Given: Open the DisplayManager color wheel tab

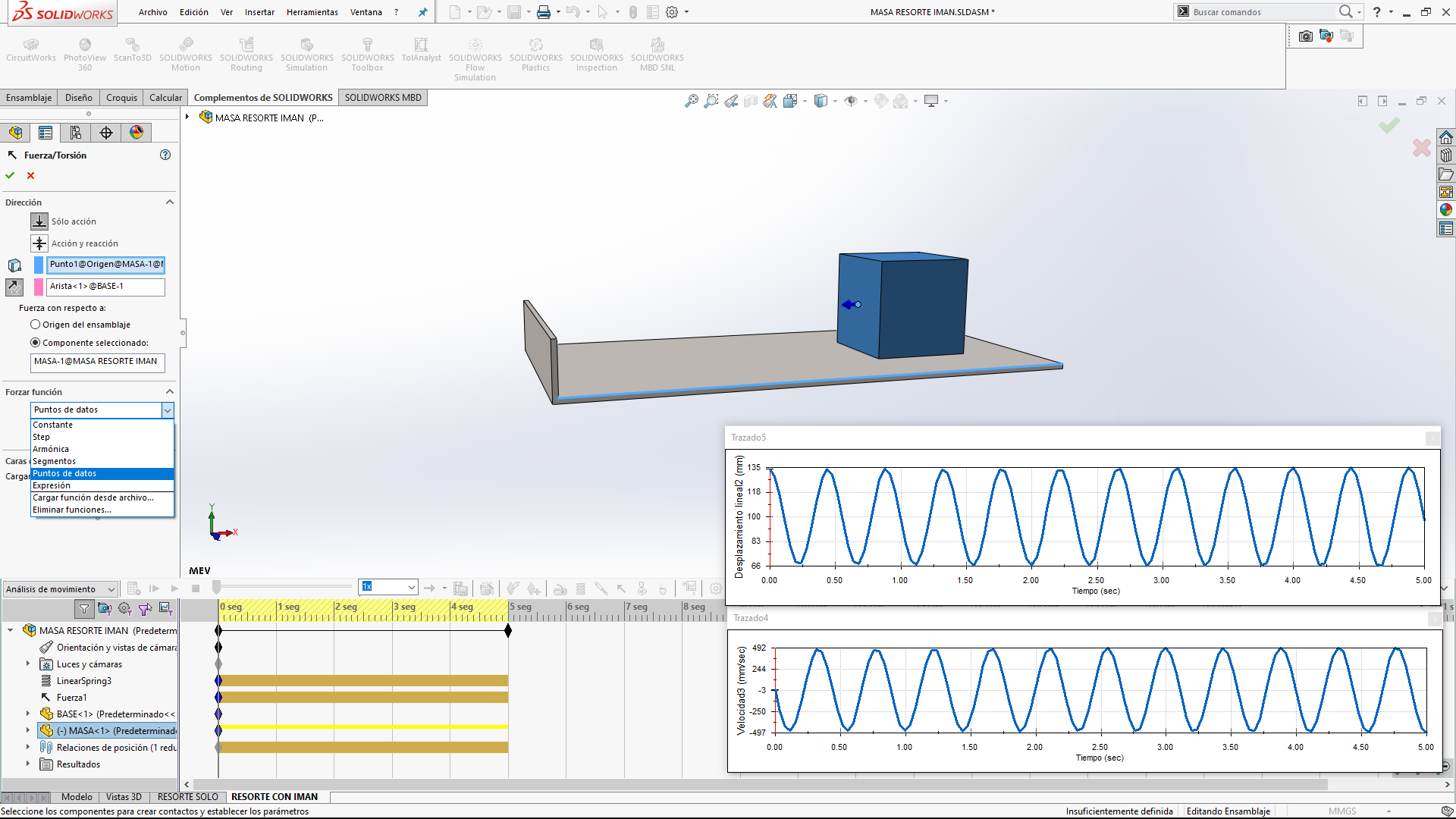Looking at the screenshot, I should click(x=136, y=133).
